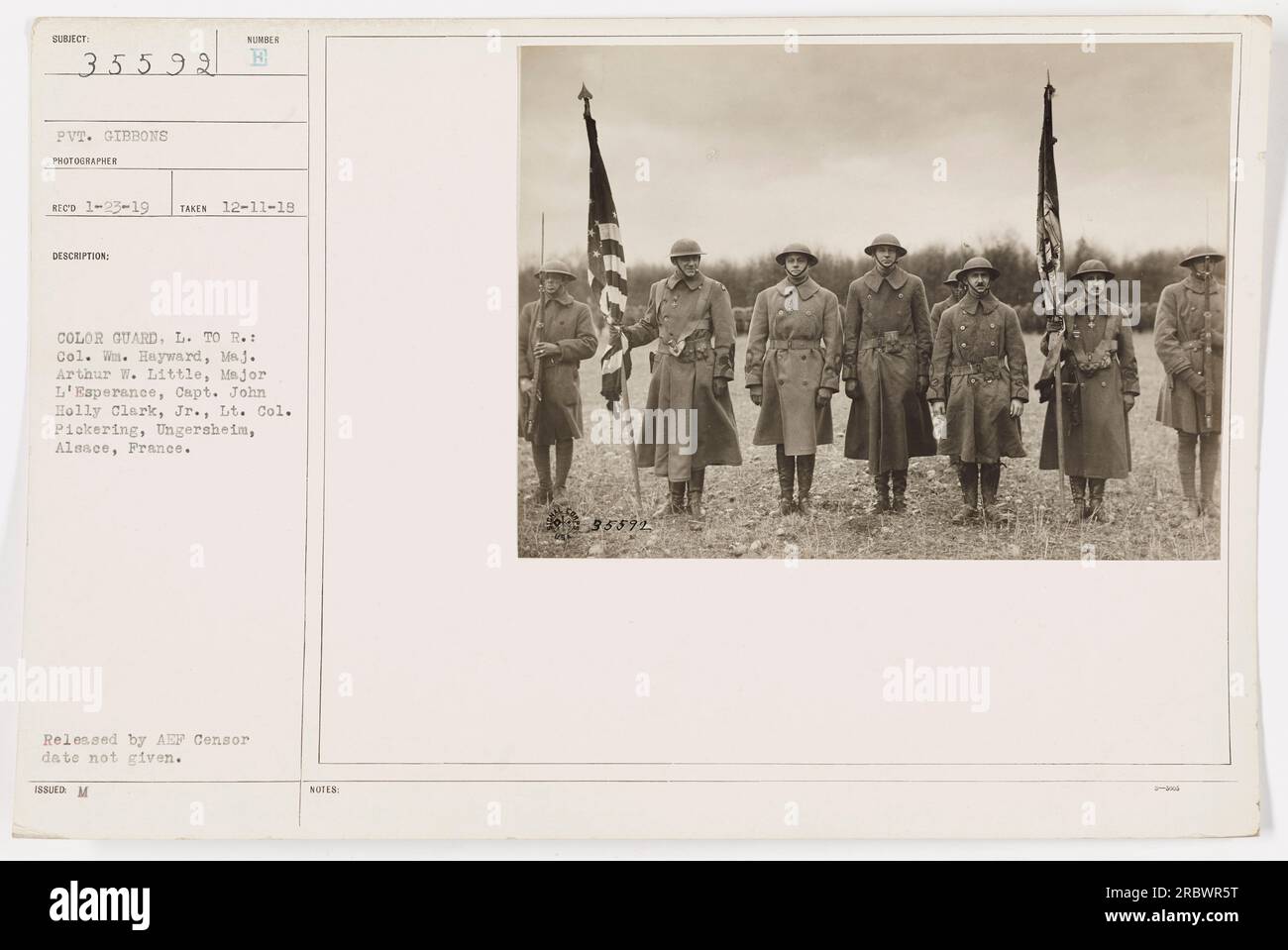The image size is (1288, 950).
Task: Click the NOTES: label
Action: [x=325, y=791]
